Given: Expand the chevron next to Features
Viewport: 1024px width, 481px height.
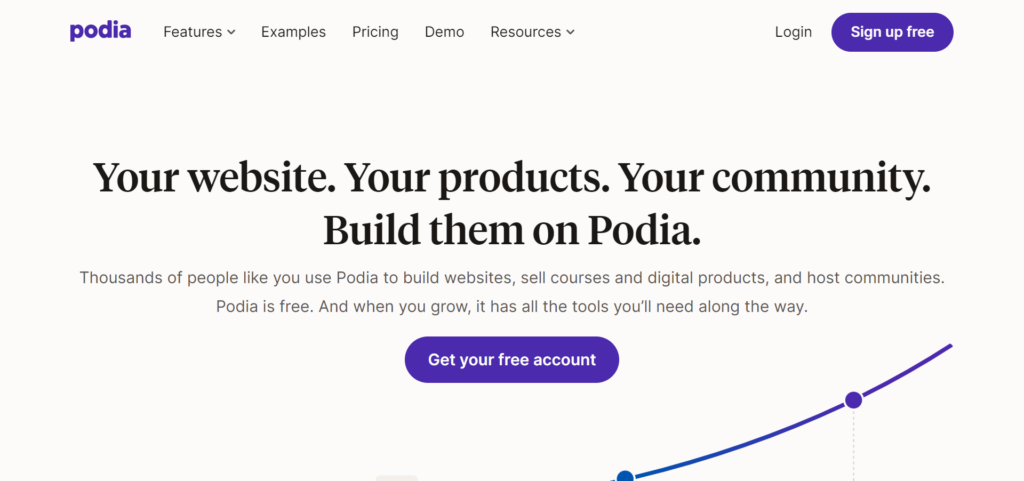Looking at the screenshot, I should pyautogui.click(x=231, y=32).
